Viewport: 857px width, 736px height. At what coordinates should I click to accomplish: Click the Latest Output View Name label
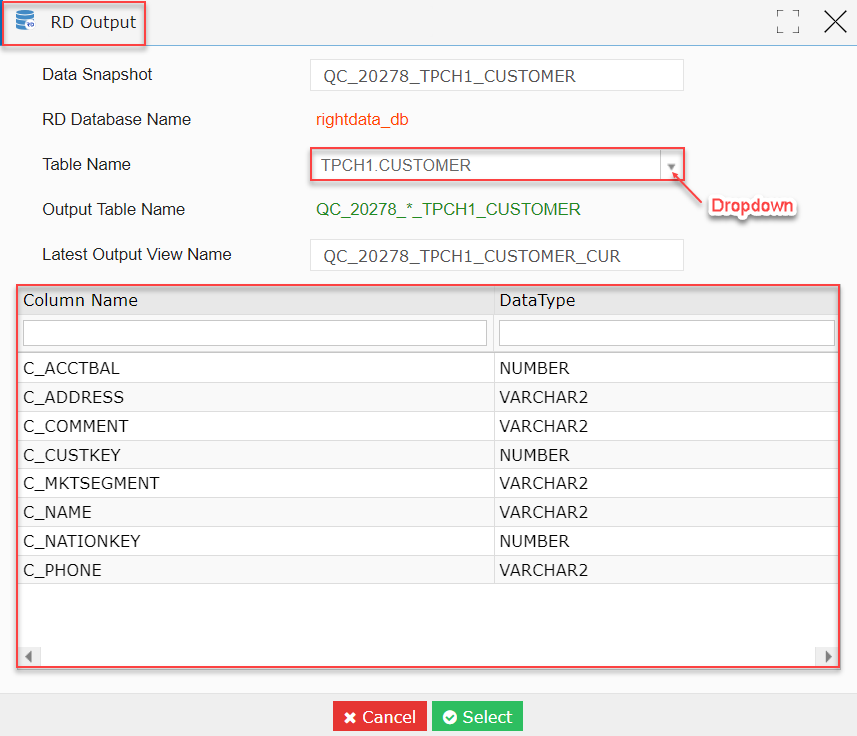(x=137, y=255)
